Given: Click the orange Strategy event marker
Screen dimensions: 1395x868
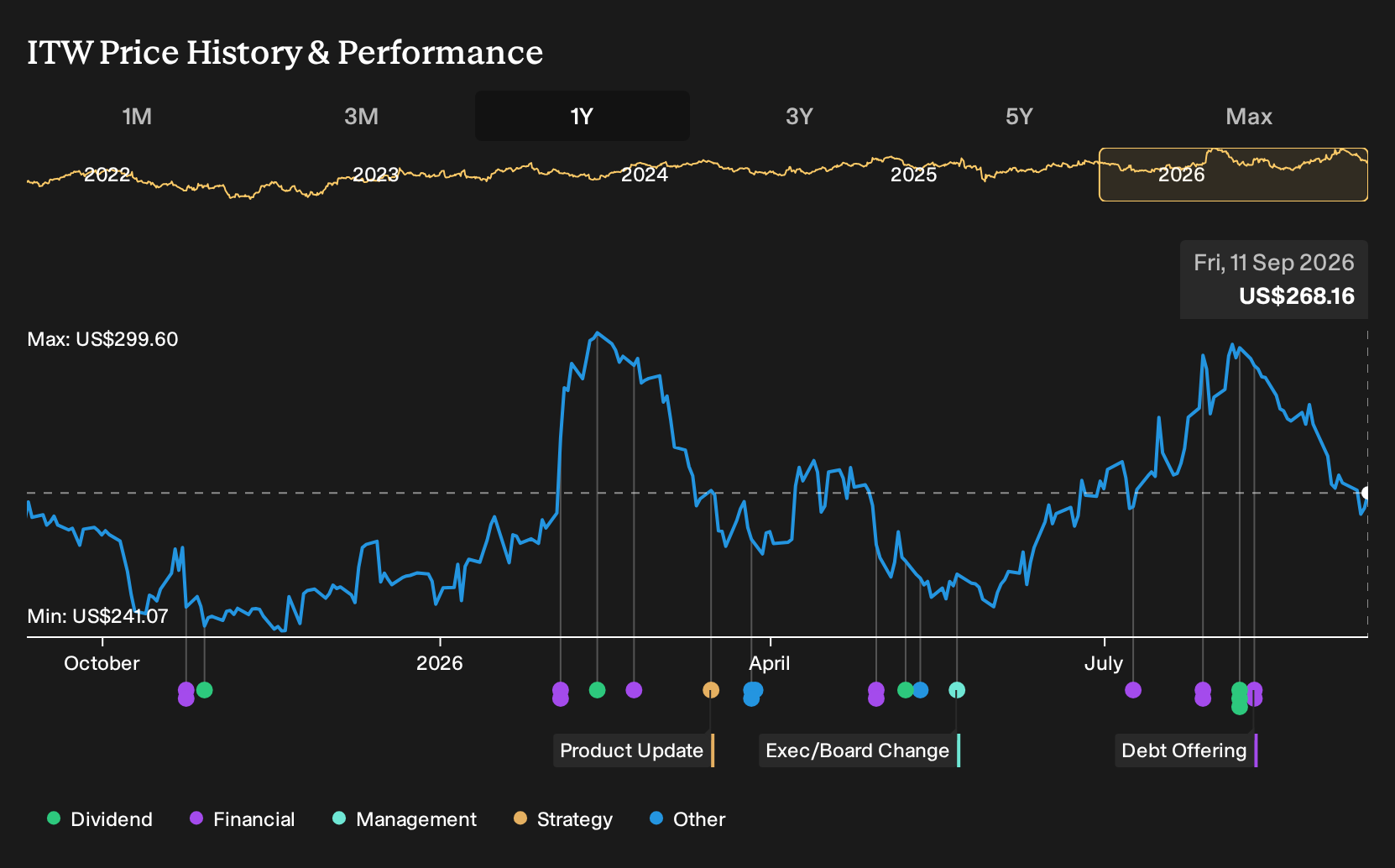Looking at the screenshot, I should [711, 690].
